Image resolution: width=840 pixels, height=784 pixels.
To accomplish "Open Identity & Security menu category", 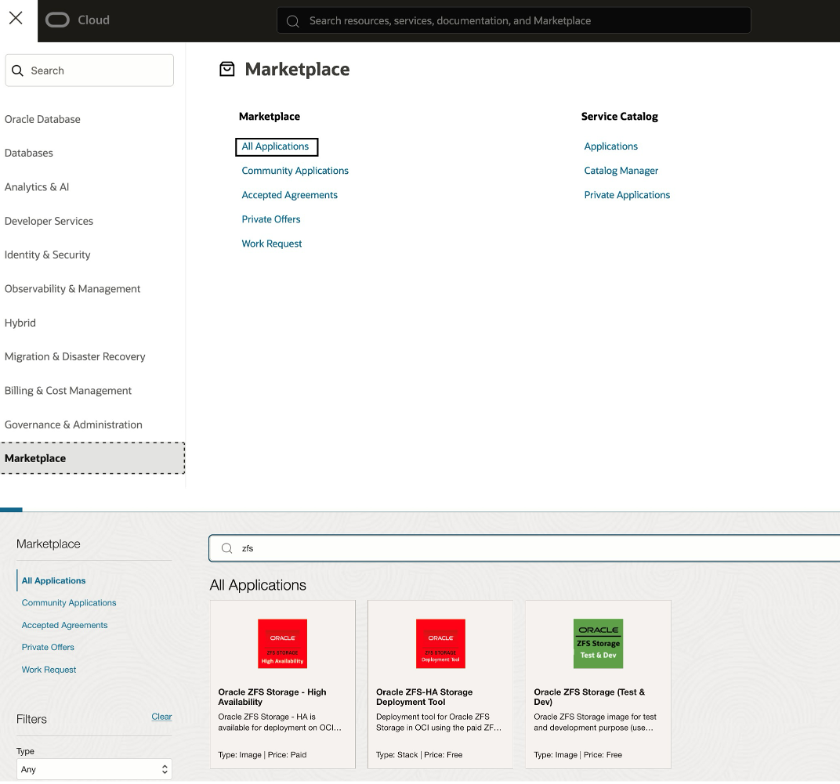I will (x=47, y=255).
